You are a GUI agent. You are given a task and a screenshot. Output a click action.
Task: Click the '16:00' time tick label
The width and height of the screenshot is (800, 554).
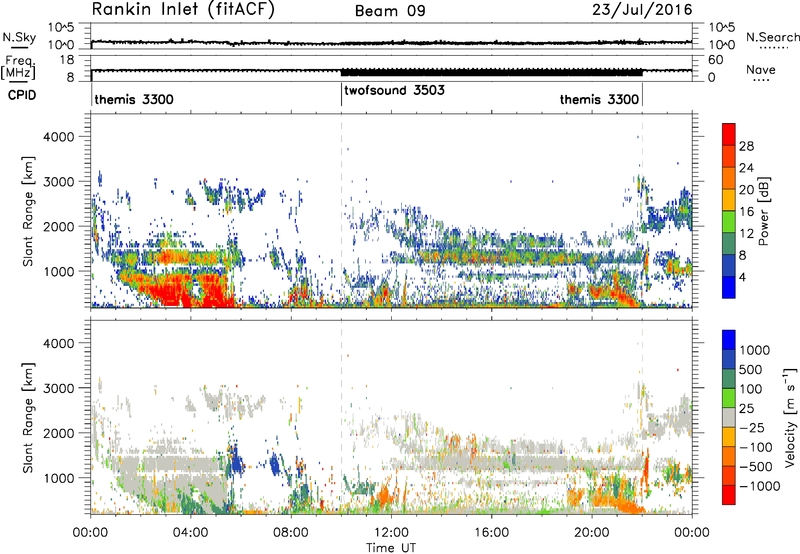(491, 533)
